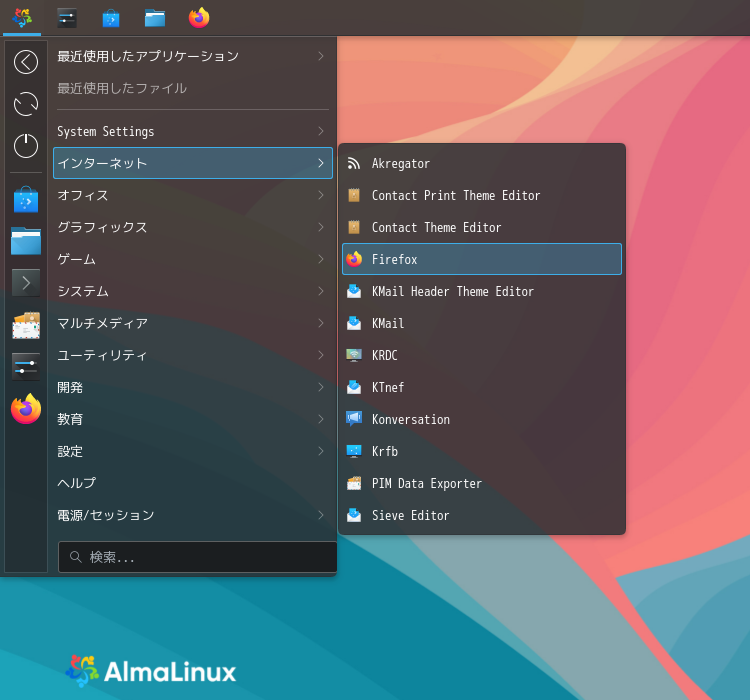Open PIM Data Exporter entry
The width and height of the screenshot is (750, 700).
[482, 483]
